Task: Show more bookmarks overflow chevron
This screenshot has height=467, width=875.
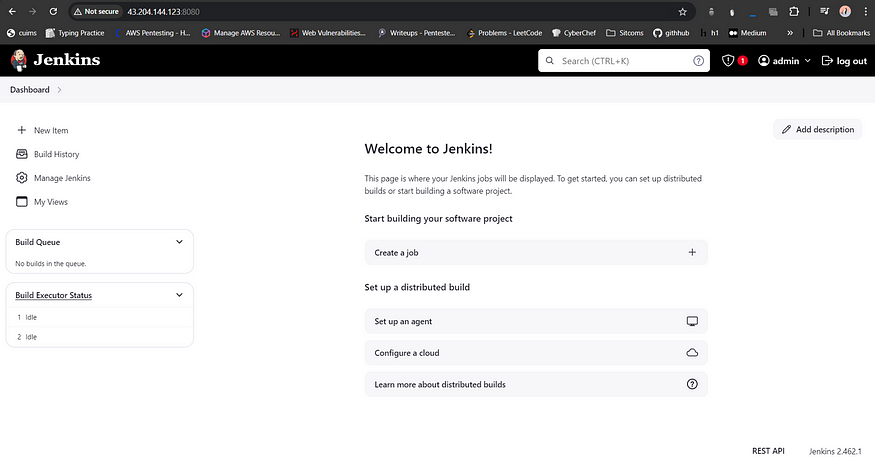Action: coord(790,33)
